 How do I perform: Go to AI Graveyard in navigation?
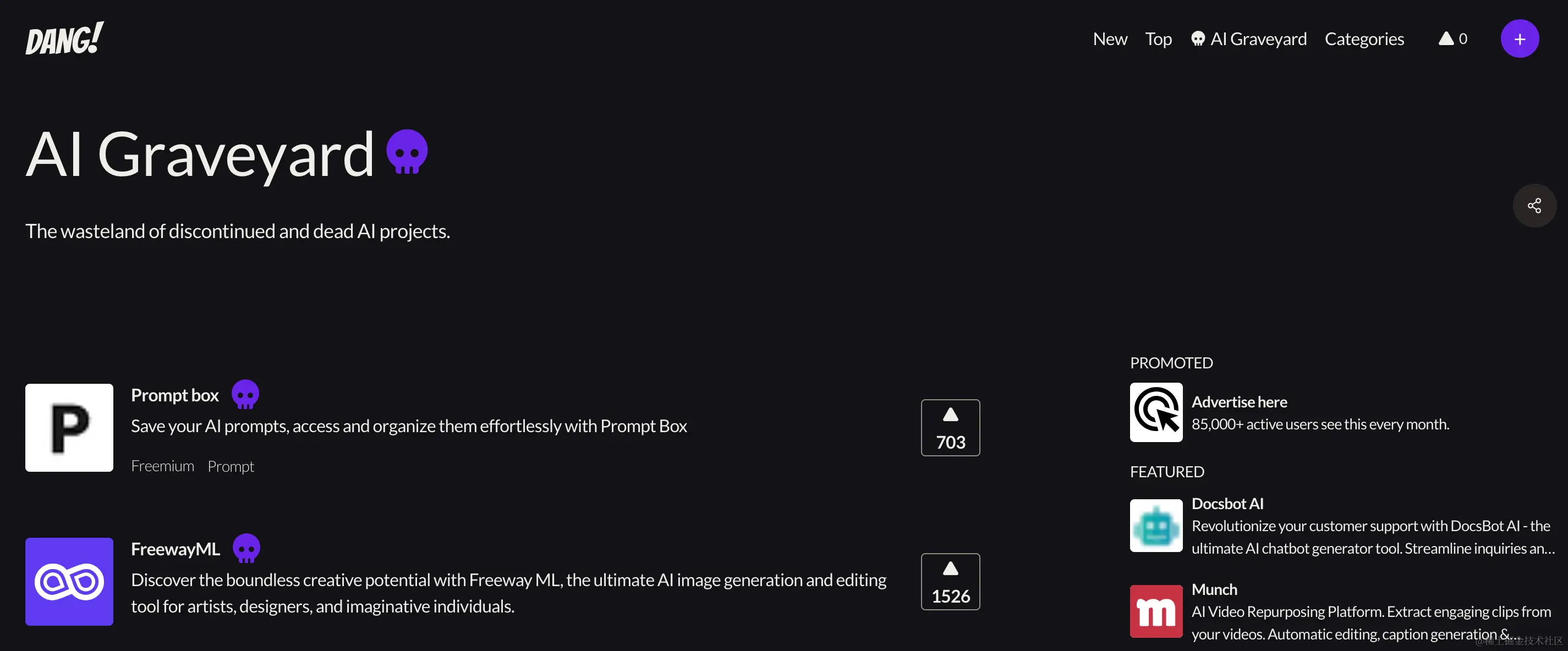click(1248, 39)
